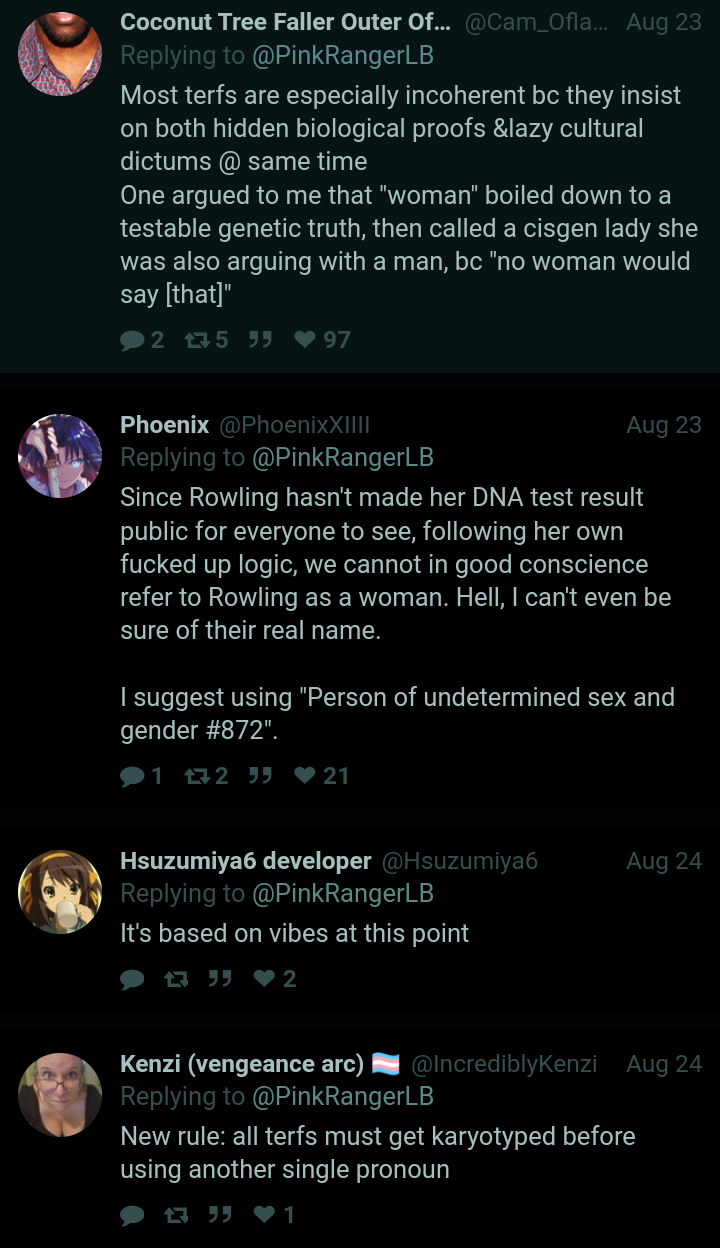Like Kenzi's tweet with 1 like
This screenshot has height=1248, width=720.
tap(264, 1215)
